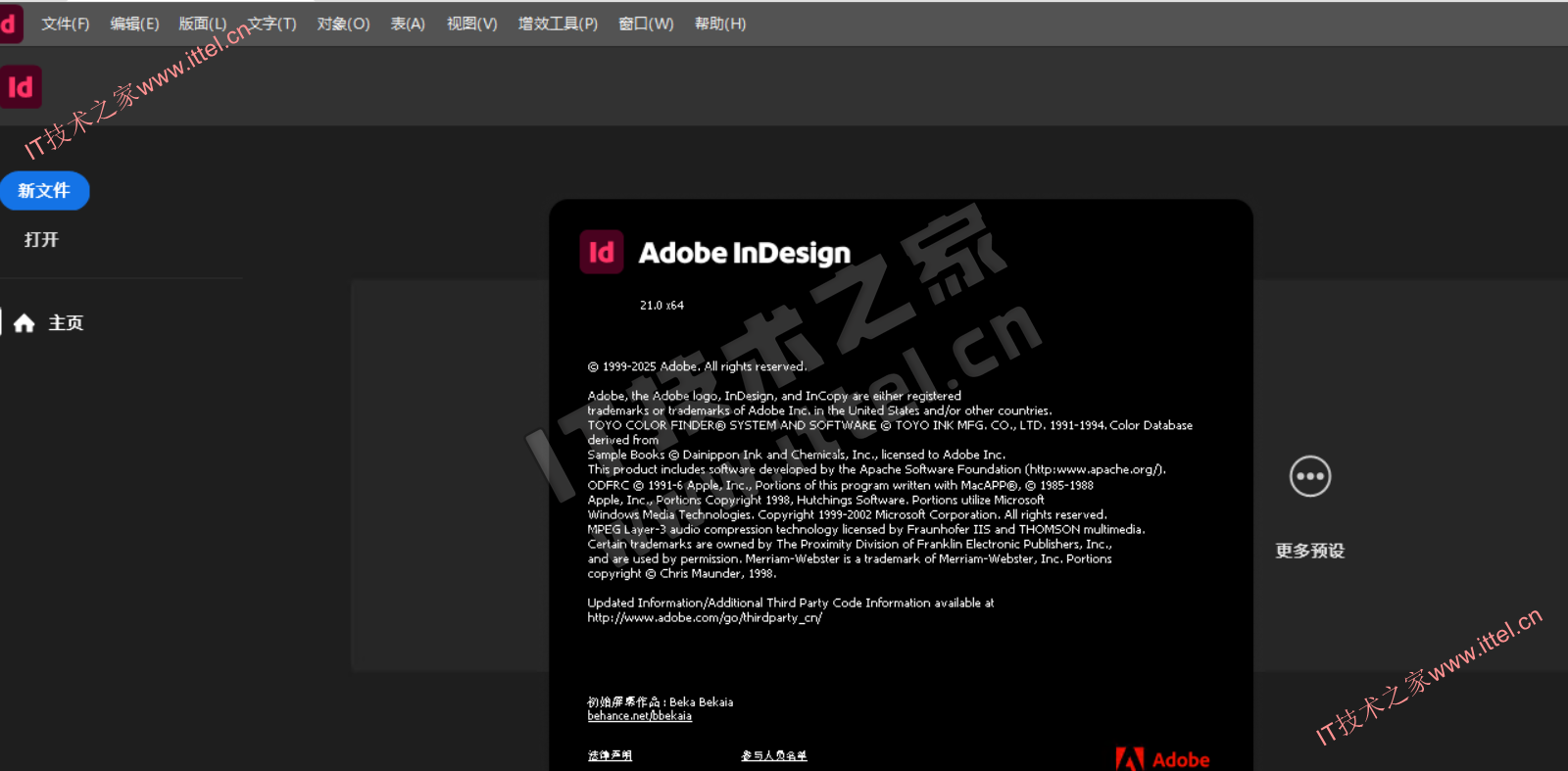Open the 编辑(E) menu

click(134, 24)
